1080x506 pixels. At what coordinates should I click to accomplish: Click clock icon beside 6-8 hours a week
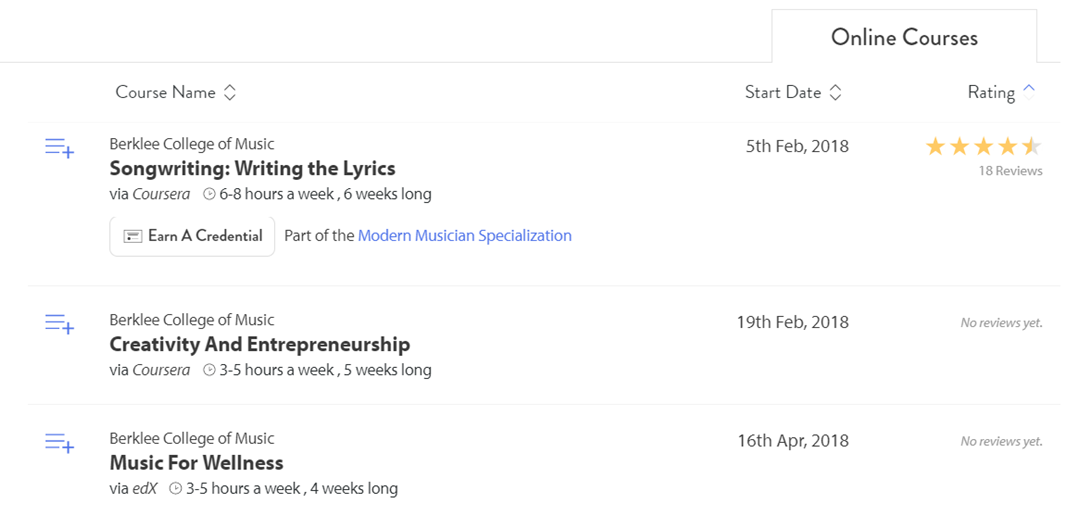click(x=209, y=194)
